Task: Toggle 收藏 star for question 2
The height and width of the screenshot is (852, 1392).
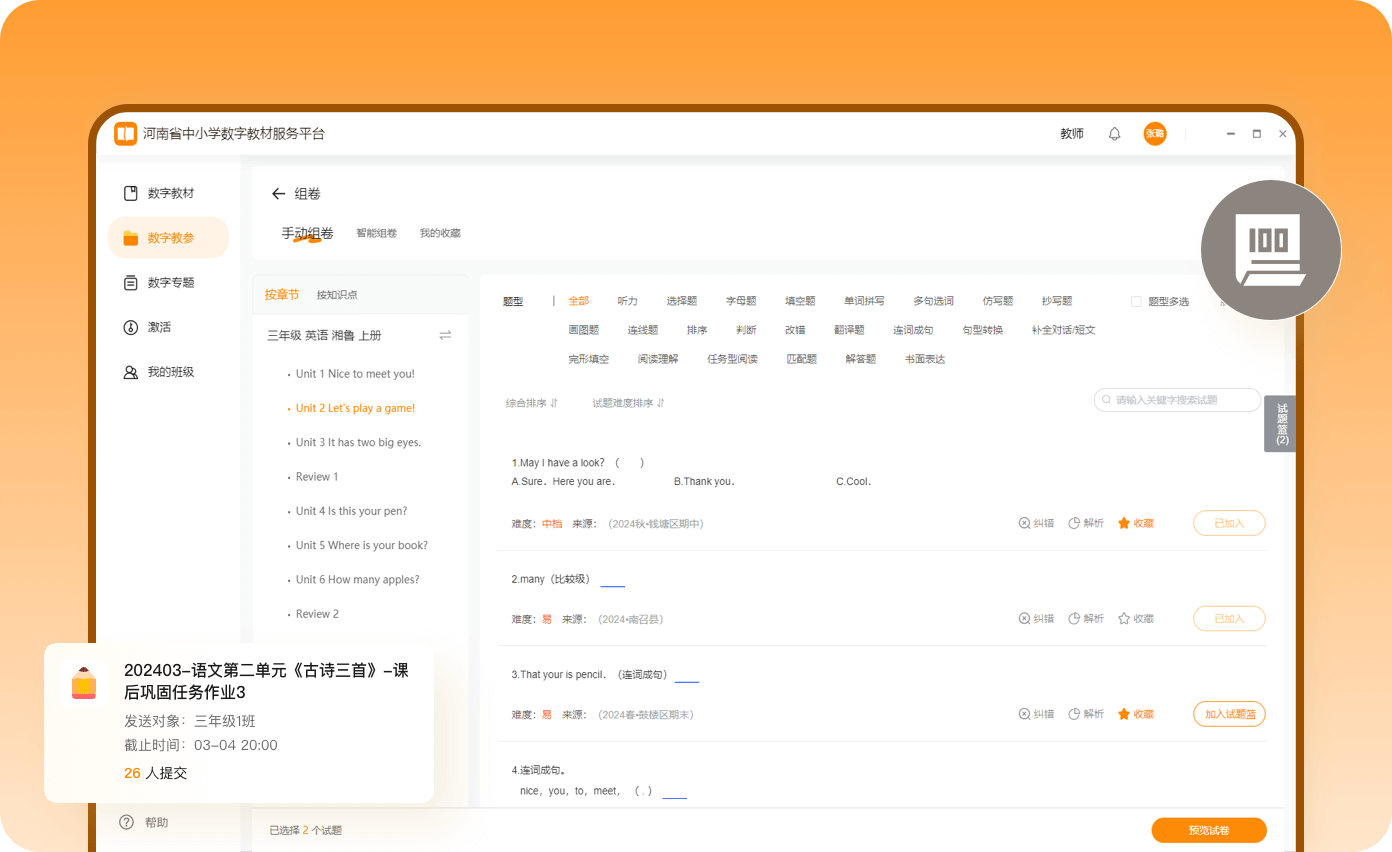Action: pyautogui.click(x=1136, y=619)
